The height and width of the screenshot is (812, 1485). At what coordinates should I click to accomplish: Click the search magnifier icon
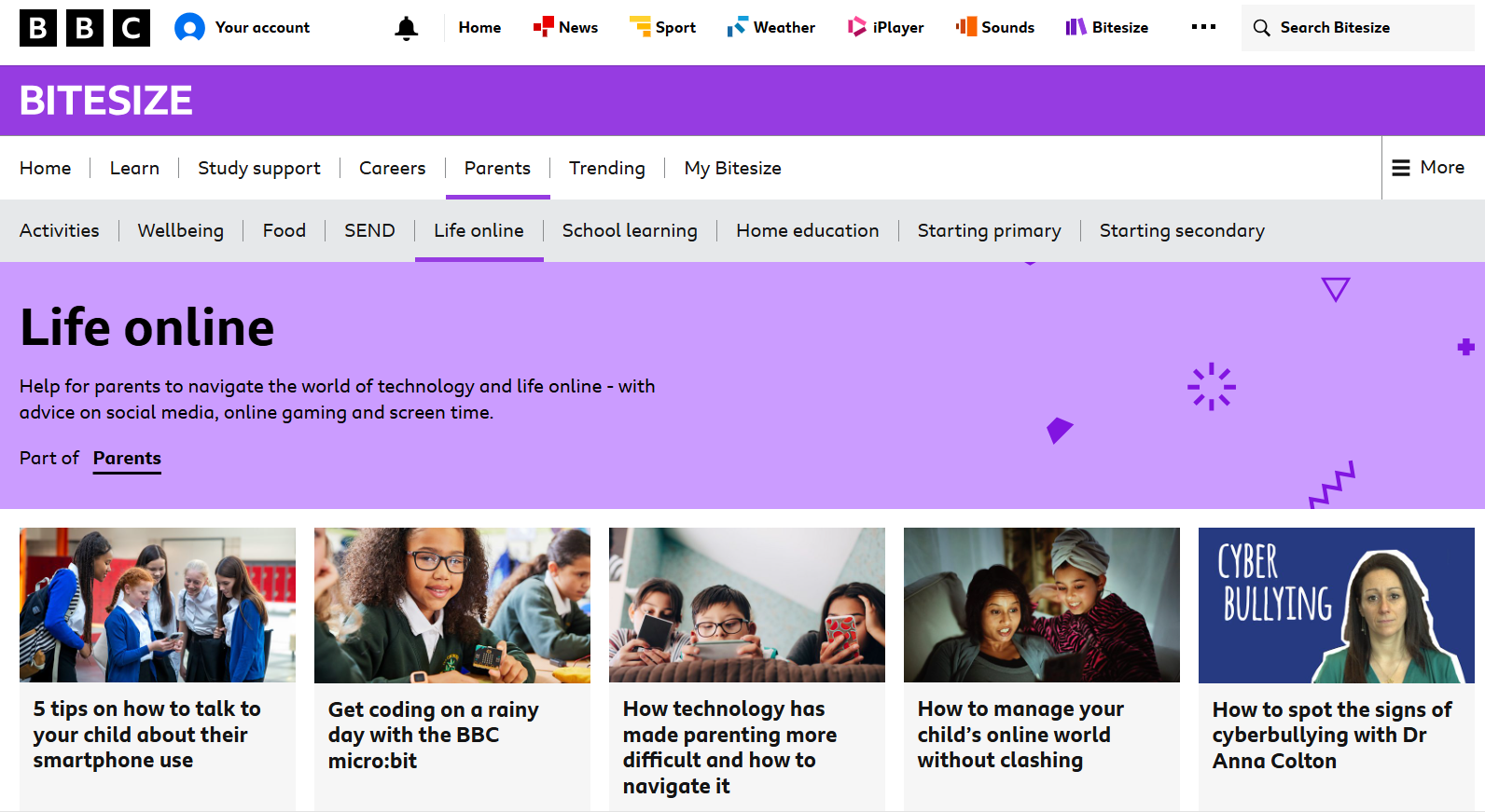tap(1261, 28)
